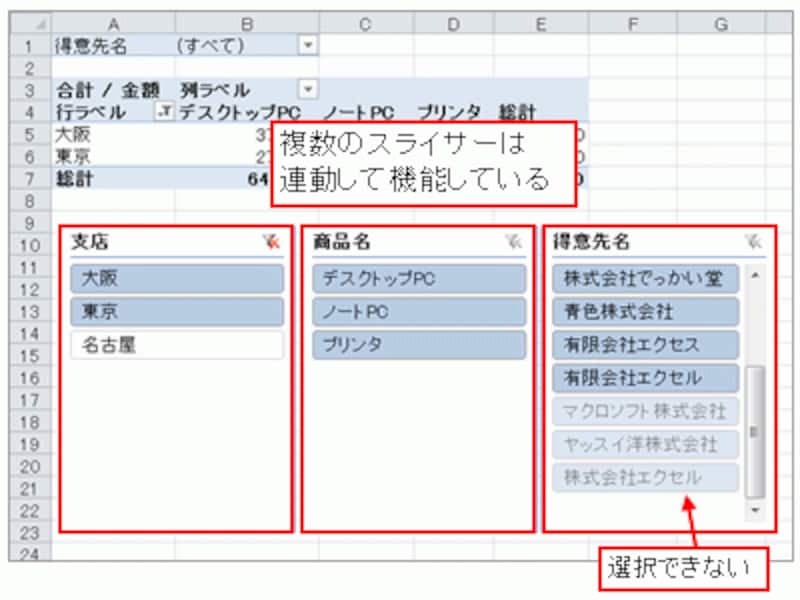Click the select-all corner of the sheet
Screen dimensions: 800x600
point(30,23)
